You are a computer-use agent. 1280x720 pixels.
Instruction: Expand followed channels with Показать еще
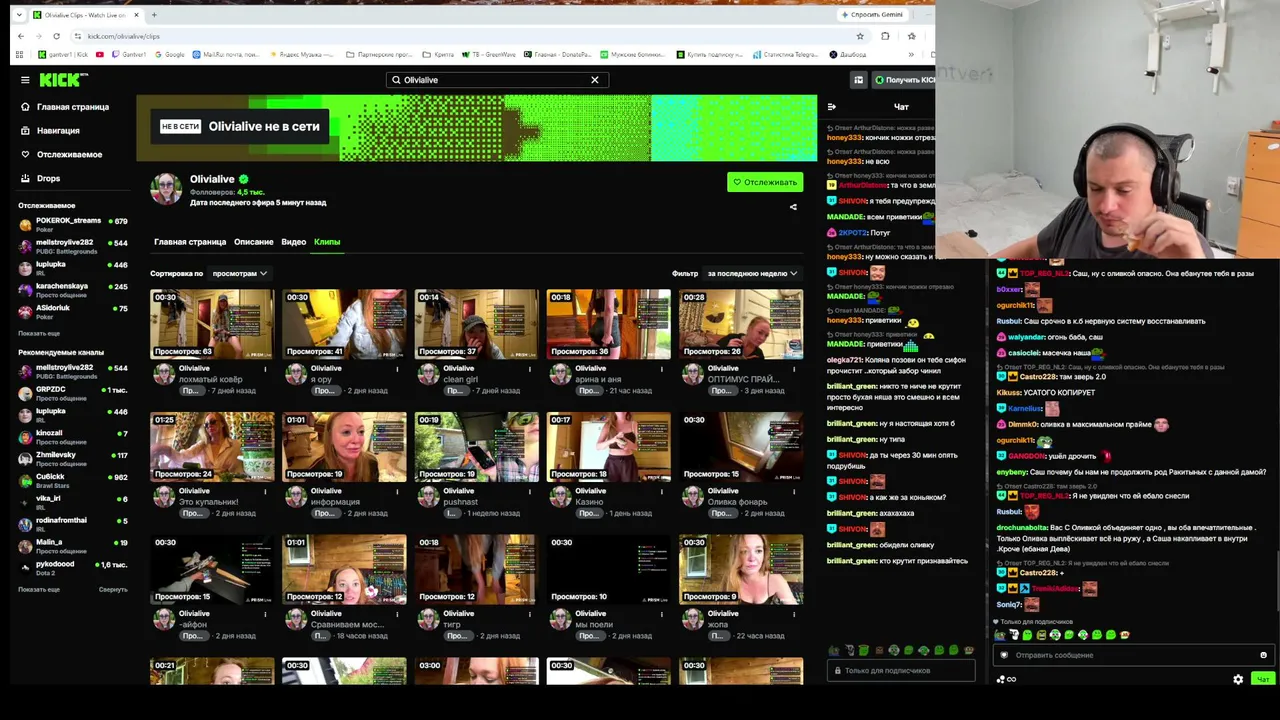[x=39, y=333]
